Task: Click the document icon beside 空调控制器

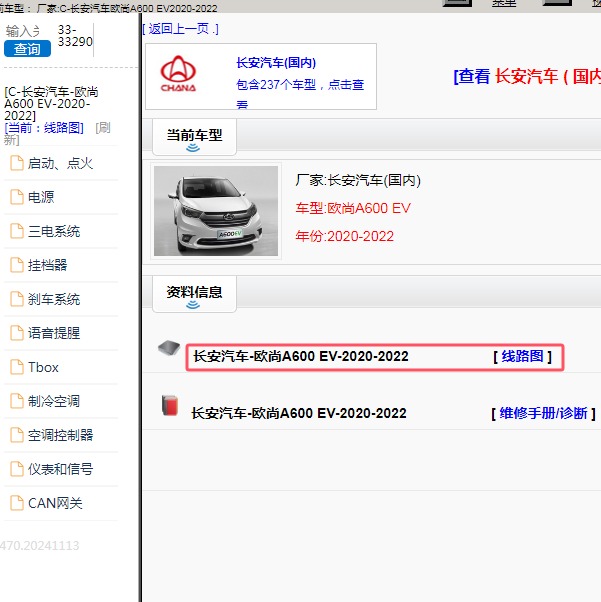Action: tap(17, 435)
